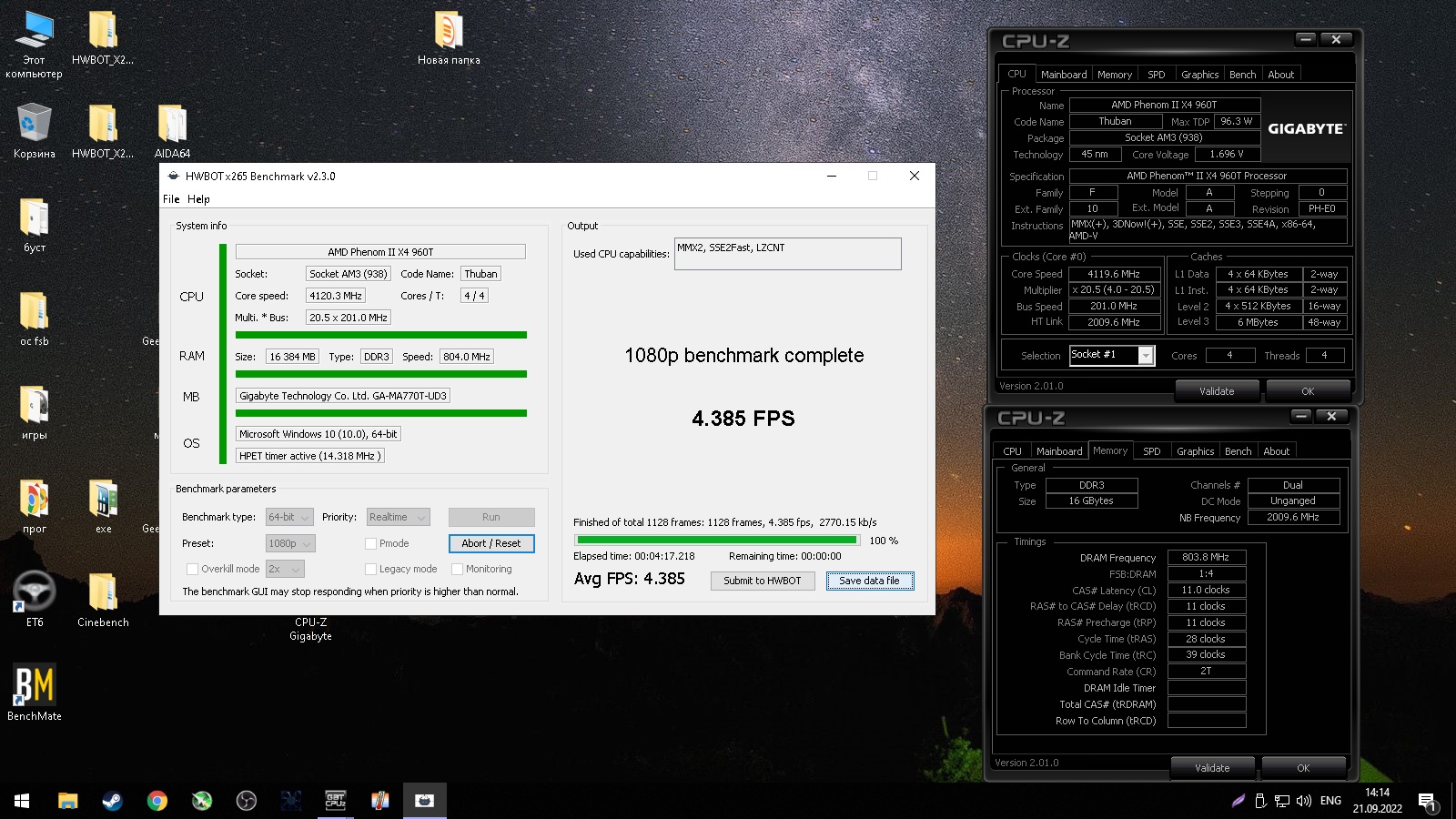
Task: Open File Explorer from the taskbar
Action: pyautogui.click(x=67, y=801)
